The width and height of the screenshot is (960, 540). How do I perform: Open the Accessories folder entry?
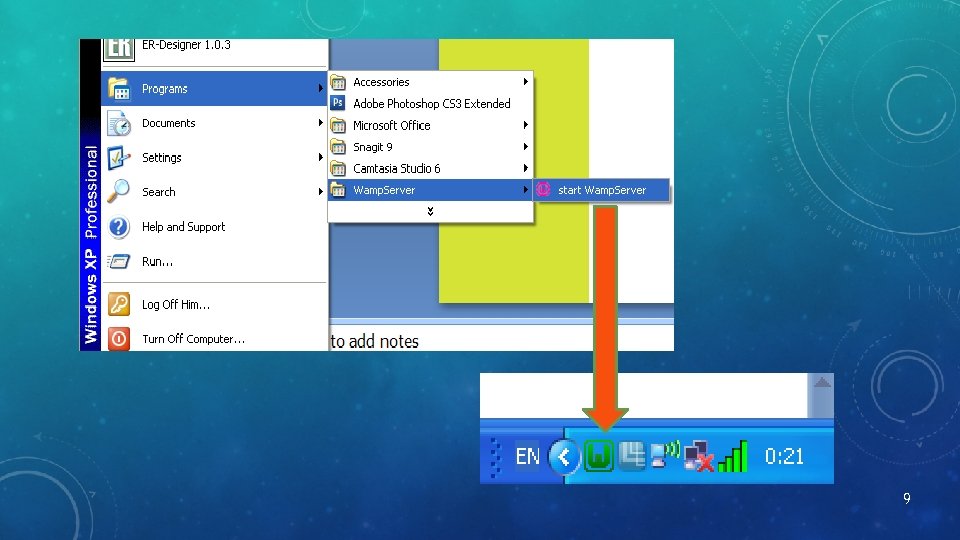point(430,82)
